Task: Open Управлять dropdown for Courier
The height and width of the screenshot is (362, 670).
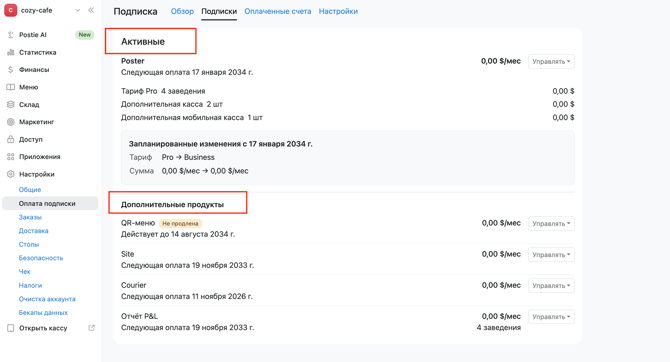Action: [x=551, y=285]
